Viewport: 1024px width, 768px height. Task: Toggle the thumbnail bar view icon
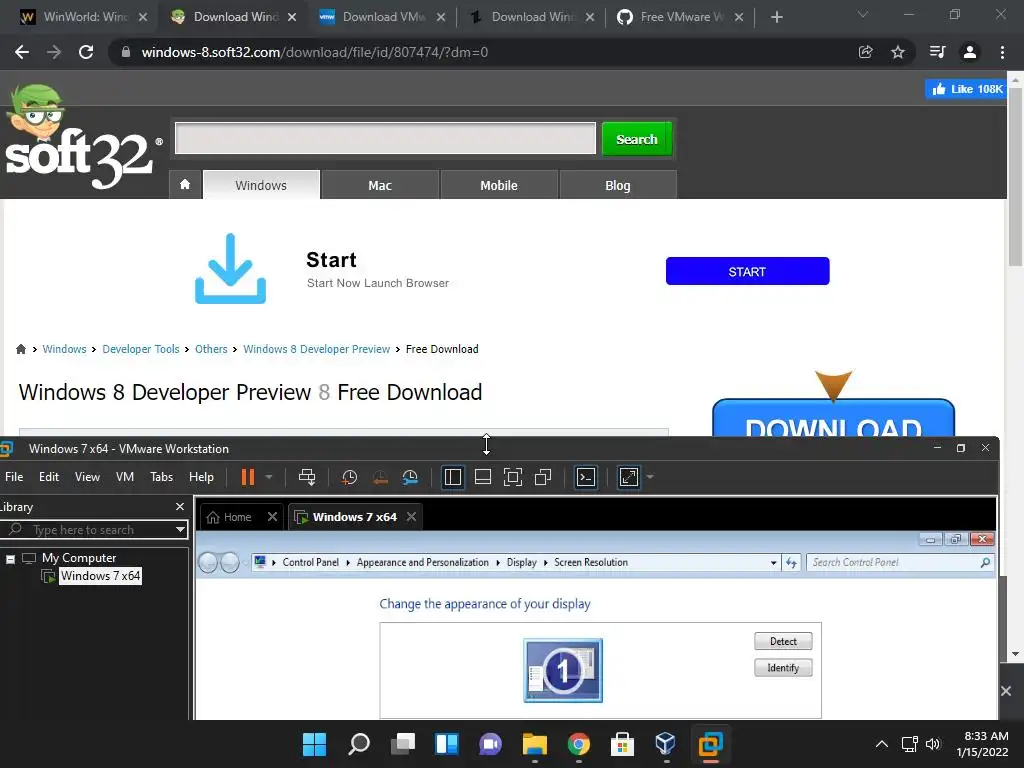pos(483,477)
